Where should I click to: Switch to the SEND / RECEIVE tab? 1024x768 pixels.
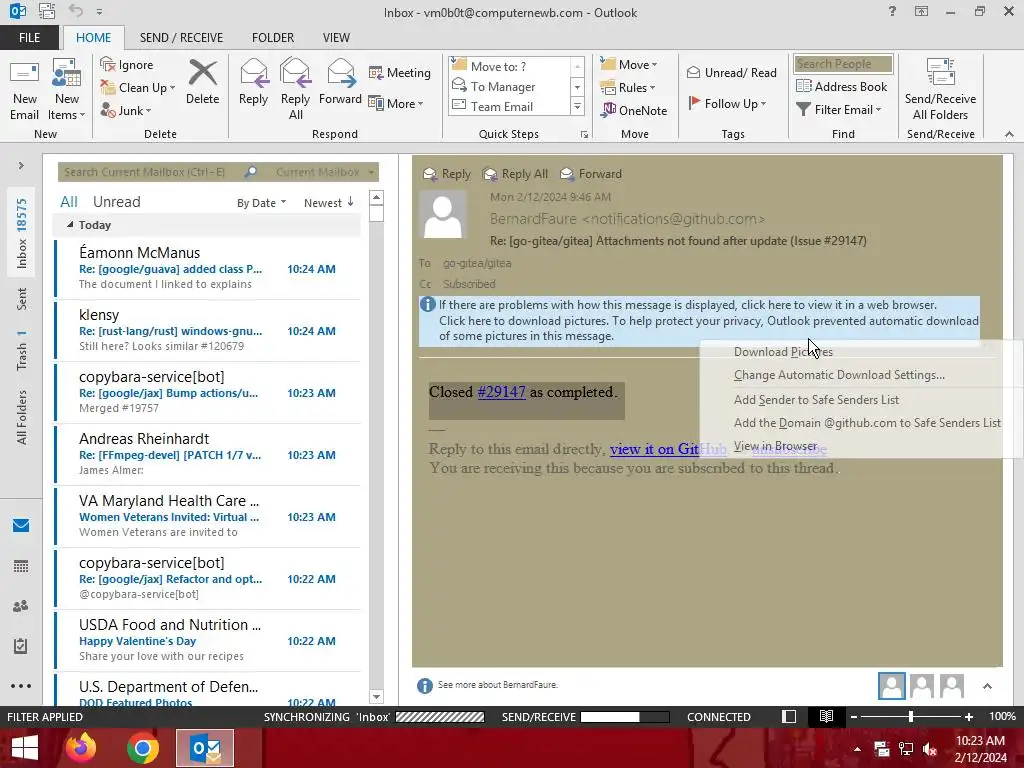point(181,37)
